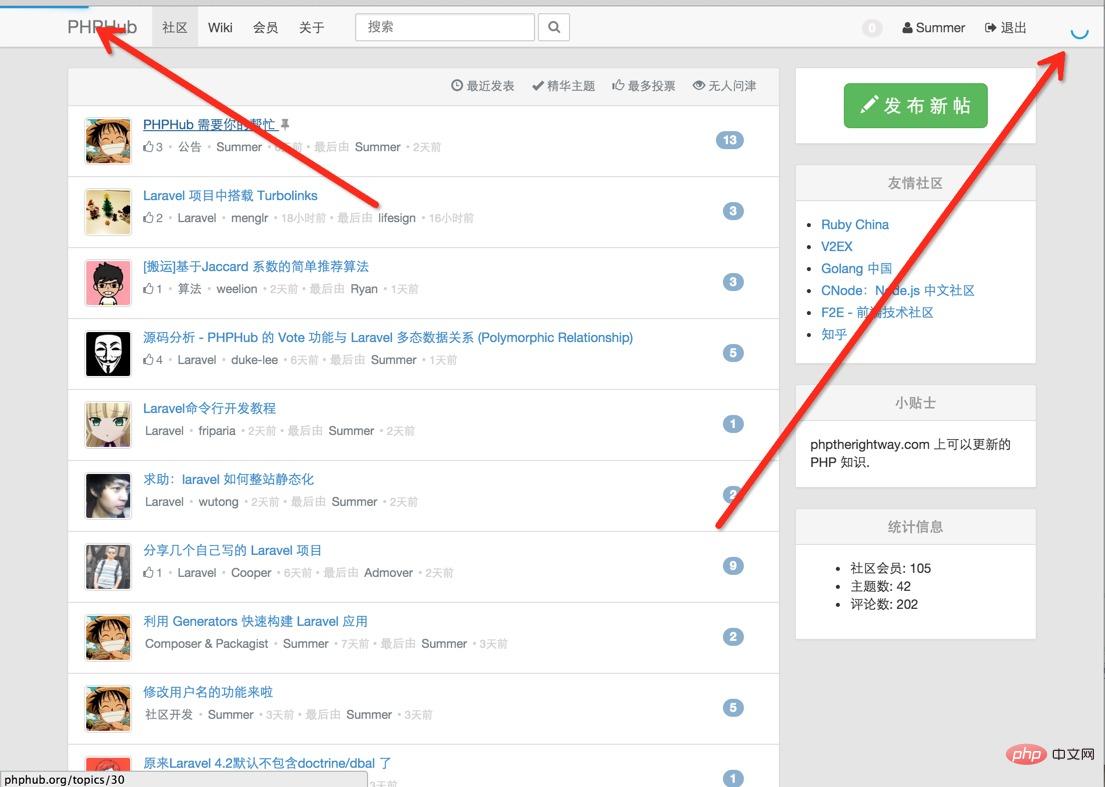Click Cooper's avatar on 分享几个自己写的 Laravel 项目
This screenshot has width=1105, height=787.
[x=108, y=565]
